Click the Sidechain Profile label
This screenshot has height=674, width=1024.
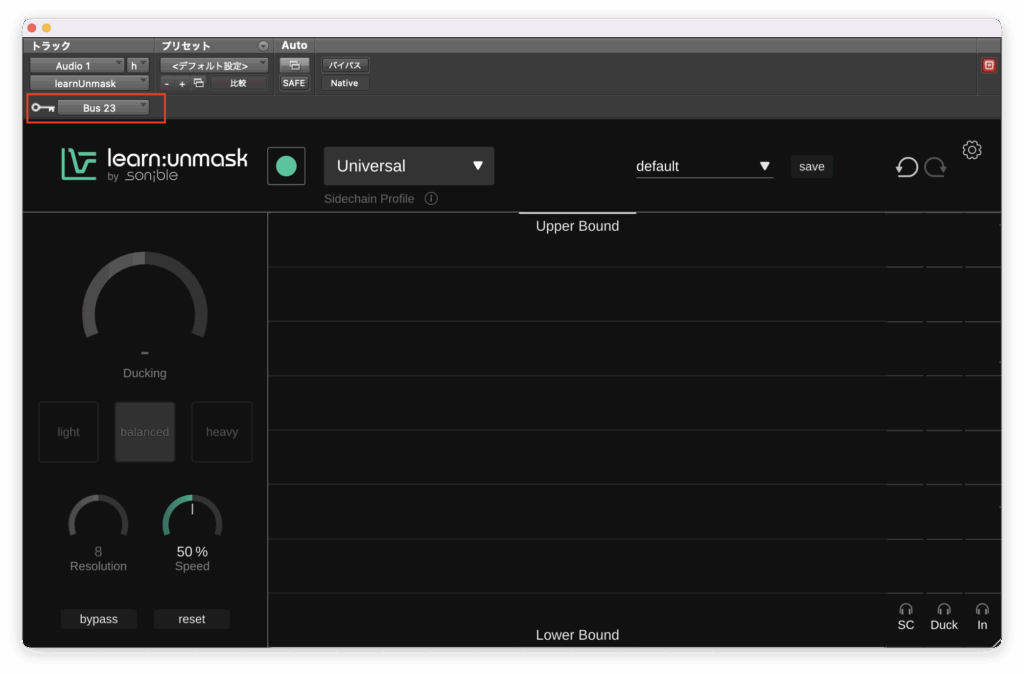(369, 199)
